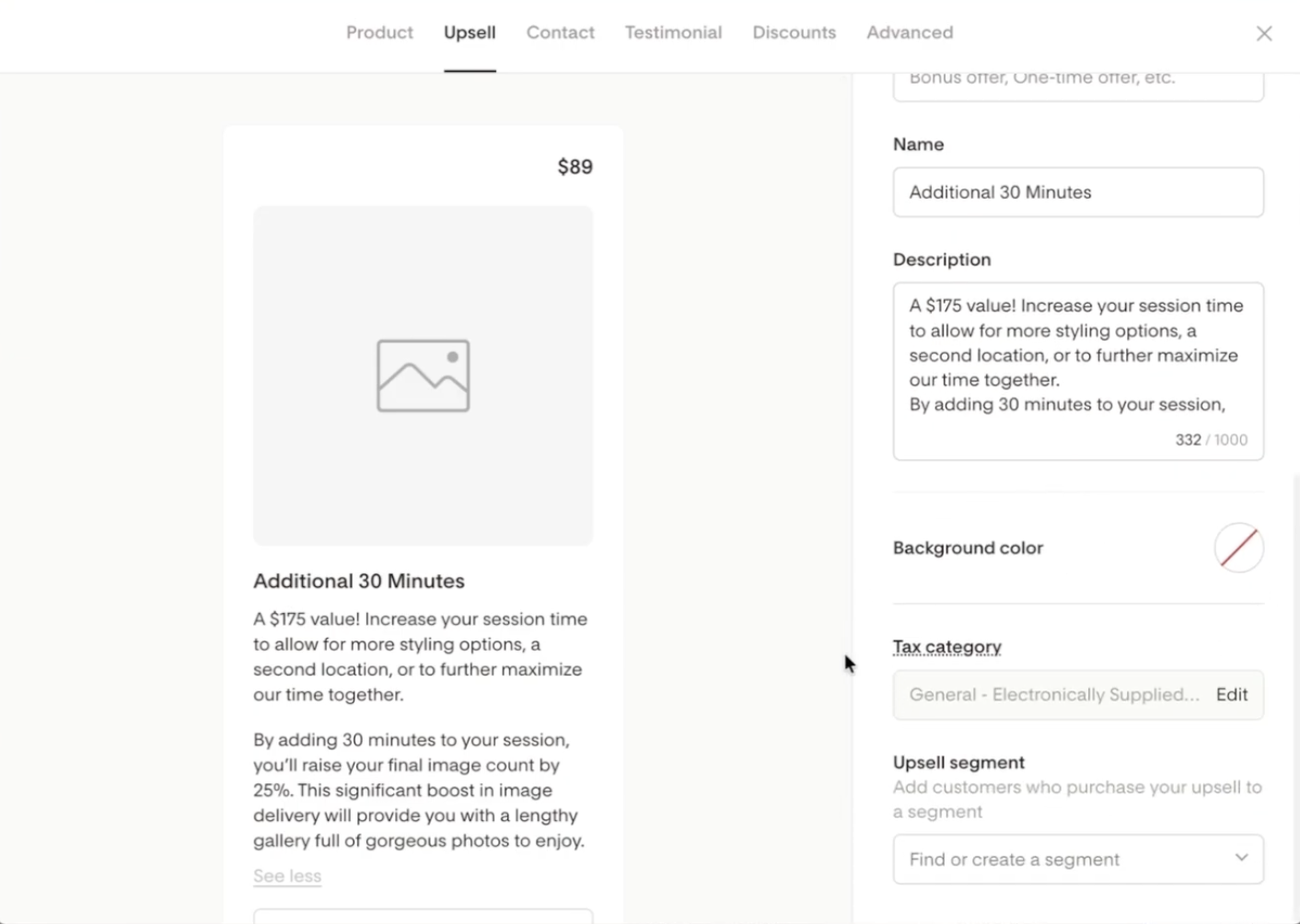Open the Contact tab
This screenshot has width=1300, height=924.
560,33
